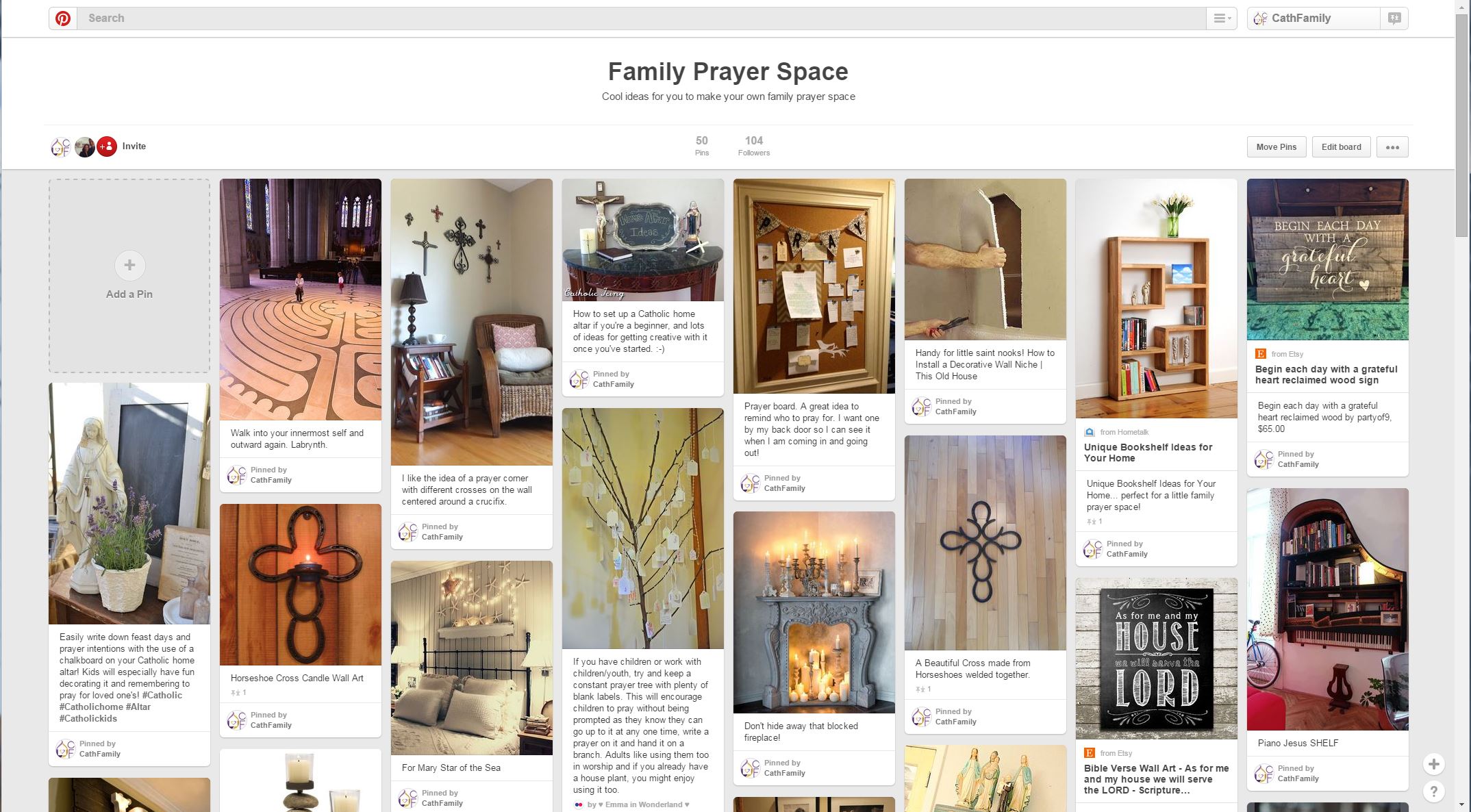Image resolution: width=1471 pixels, height=812 pixels.
Task: Open the notifications speech-bubble icon
Action: coord(1394,18)
